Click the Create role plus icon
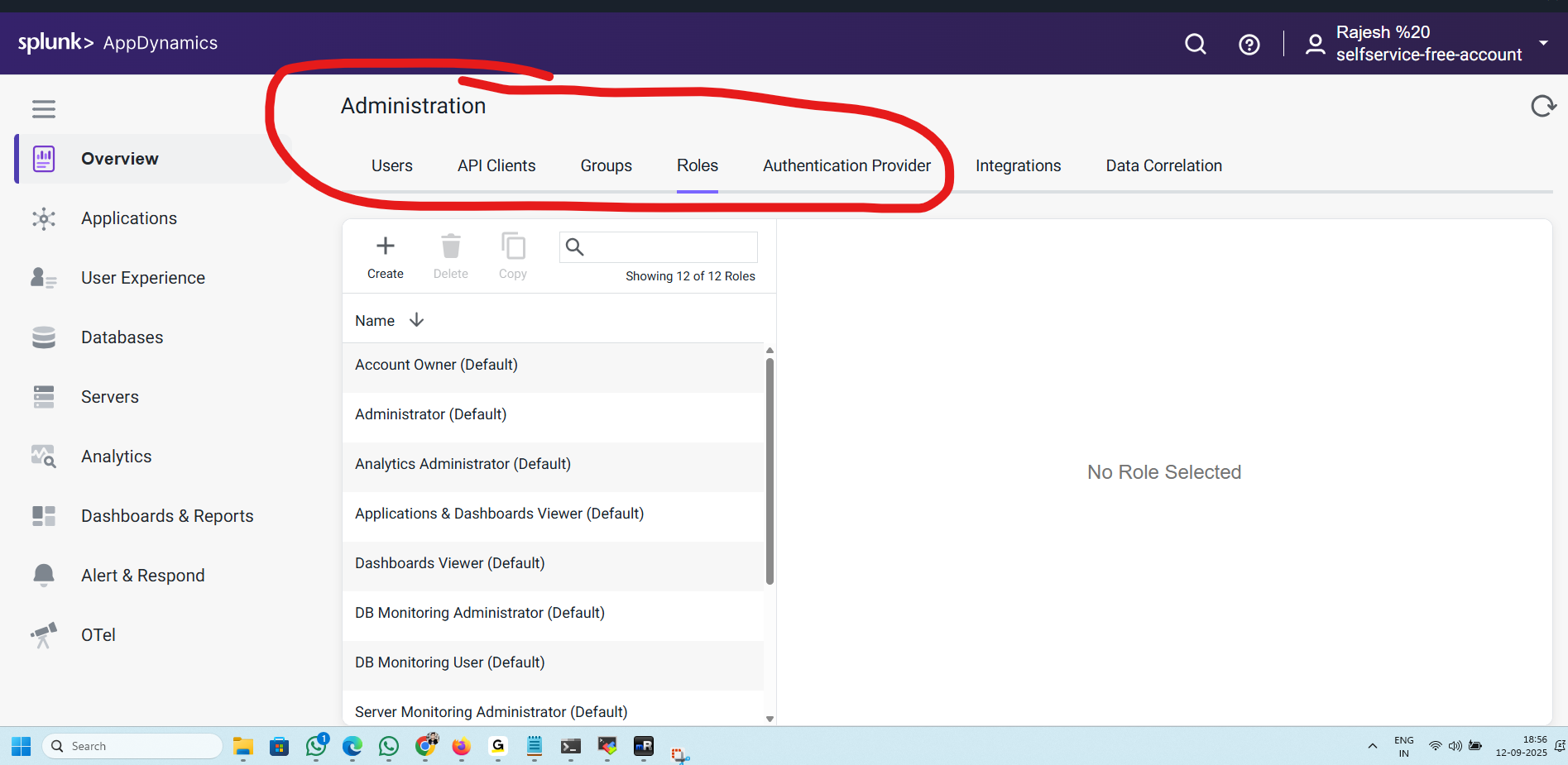The height and width of the screenshot is (765, 1568). pos(385,246)
